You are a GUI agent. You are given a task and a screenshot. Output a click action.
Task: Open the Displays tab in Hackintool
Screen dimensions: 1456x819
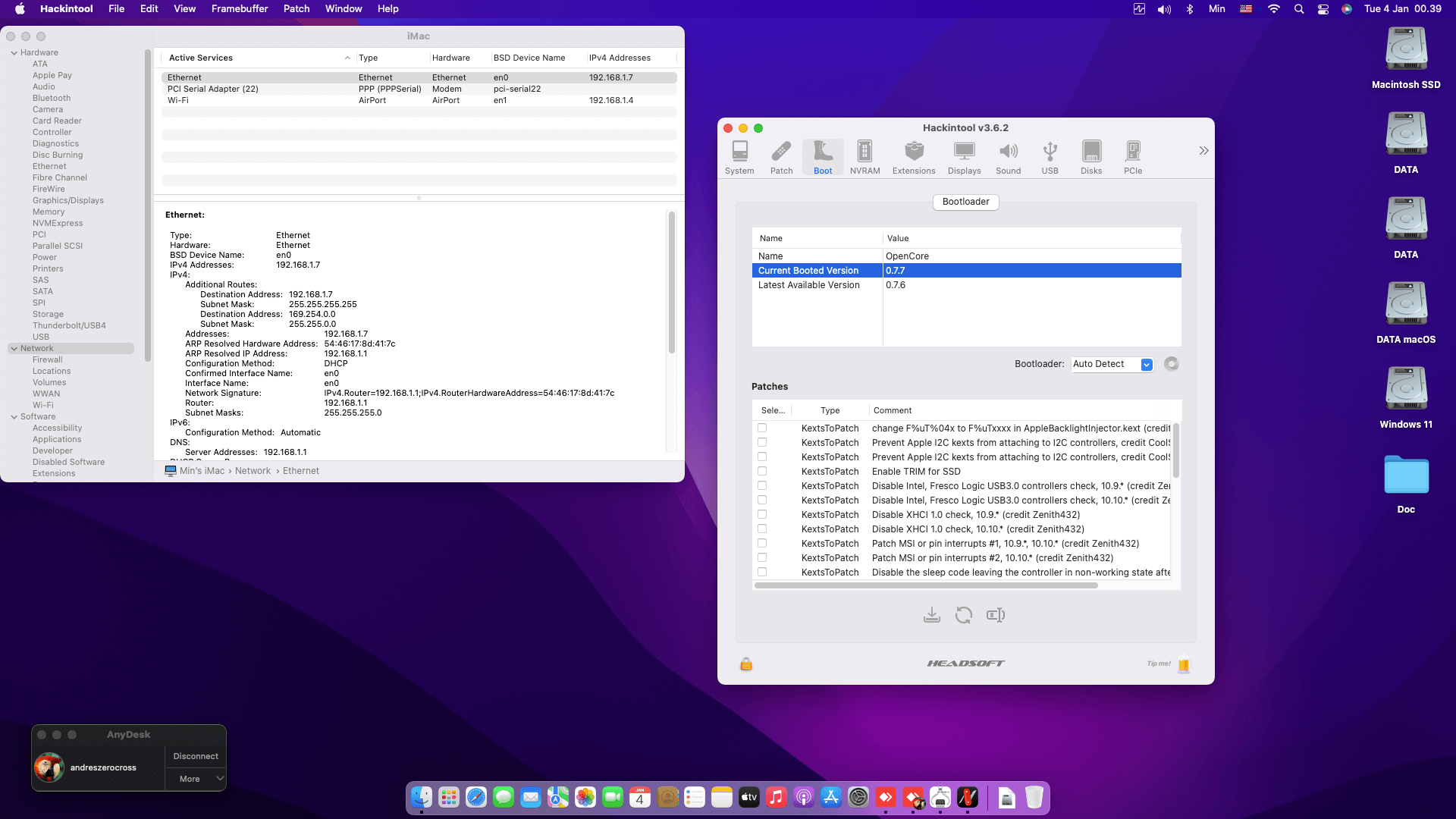[x=964, y=158]
